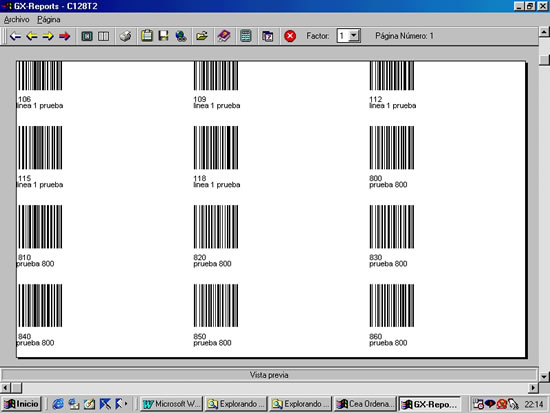Launch Internet Explorer from quick launch
Viewport: 550px width, 413px height.
58,404
